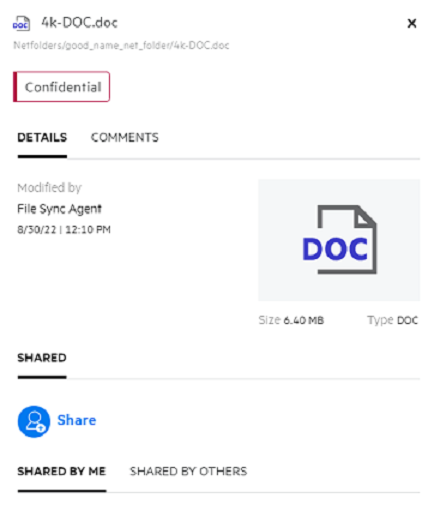Click the Size 6.40 MB label
This screenshot has height=510, width=440.
(291, 320)
